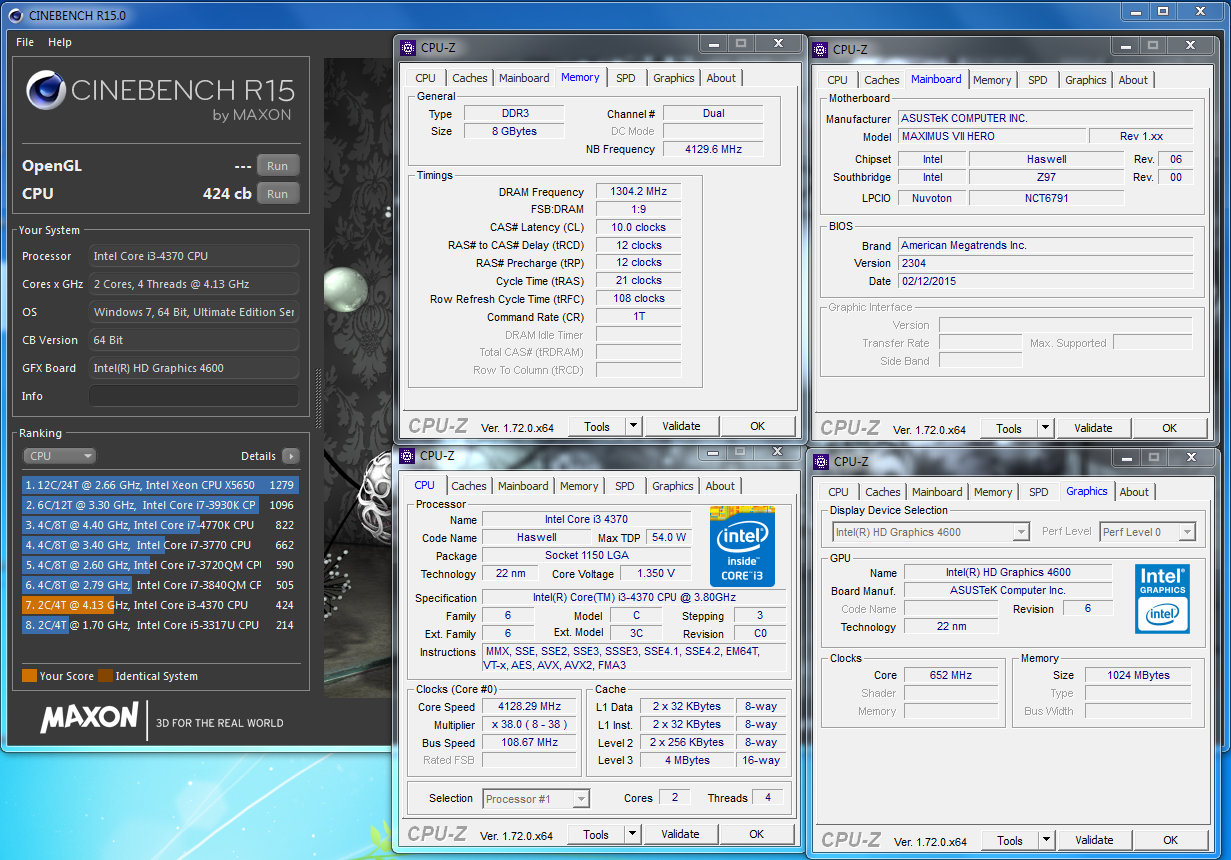This screenshot has height=860, width=1231.
Task: Open Details arrow in Ranking panel
Action: click(x=290, y=456)
